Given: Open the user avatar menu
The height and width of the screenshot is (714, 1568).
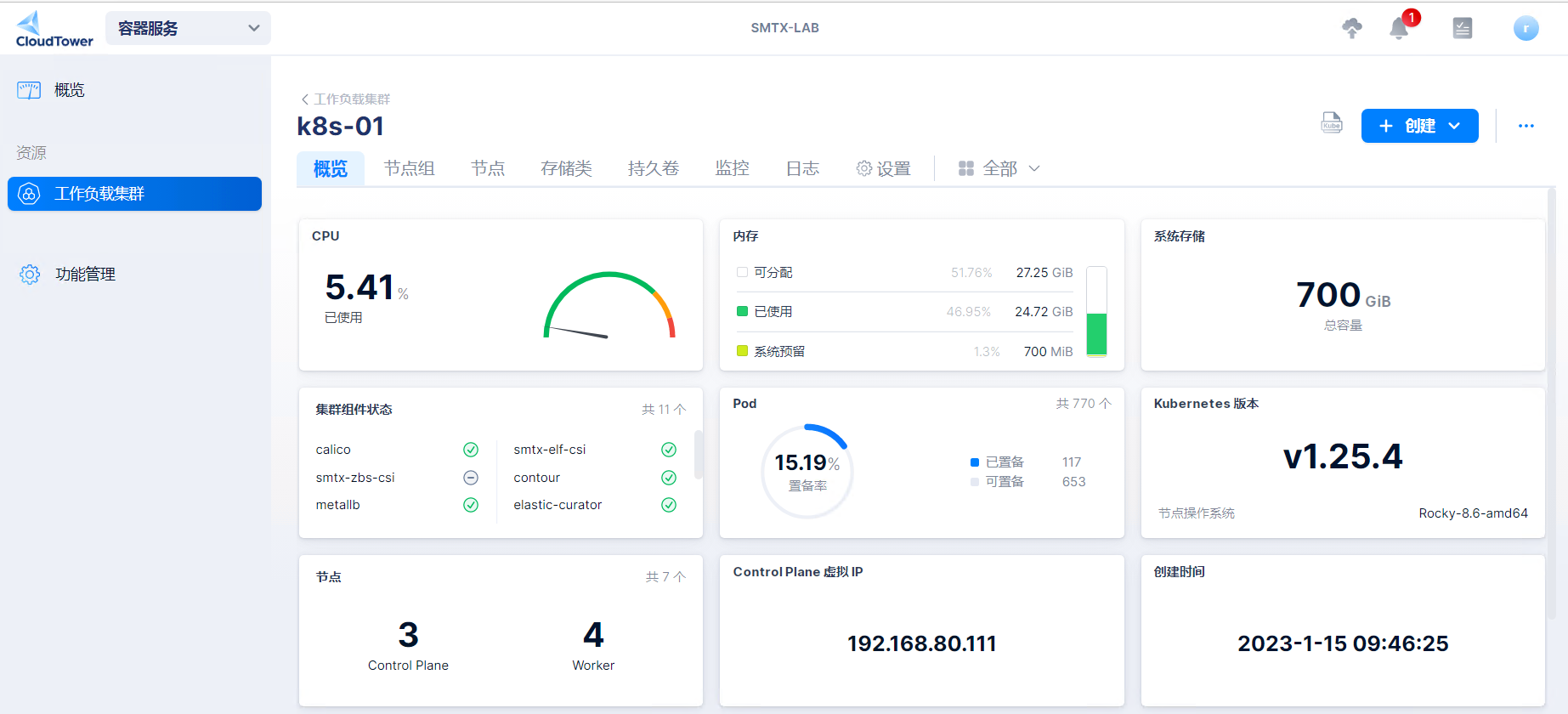Looking at the screenshot, I should 1526,28.
